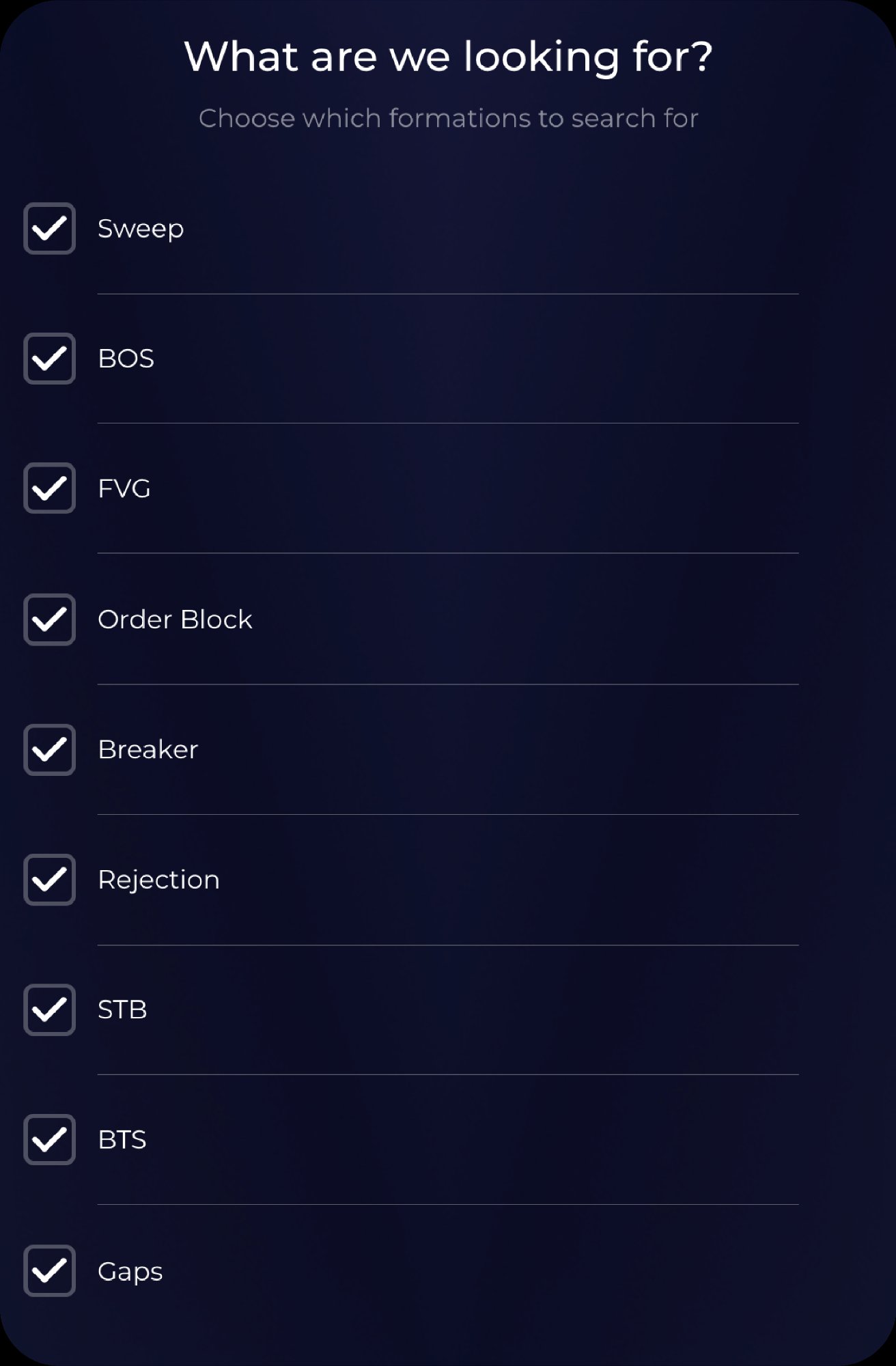Click the Breaker label text
Screen dimensions: 896x1366
148,750
